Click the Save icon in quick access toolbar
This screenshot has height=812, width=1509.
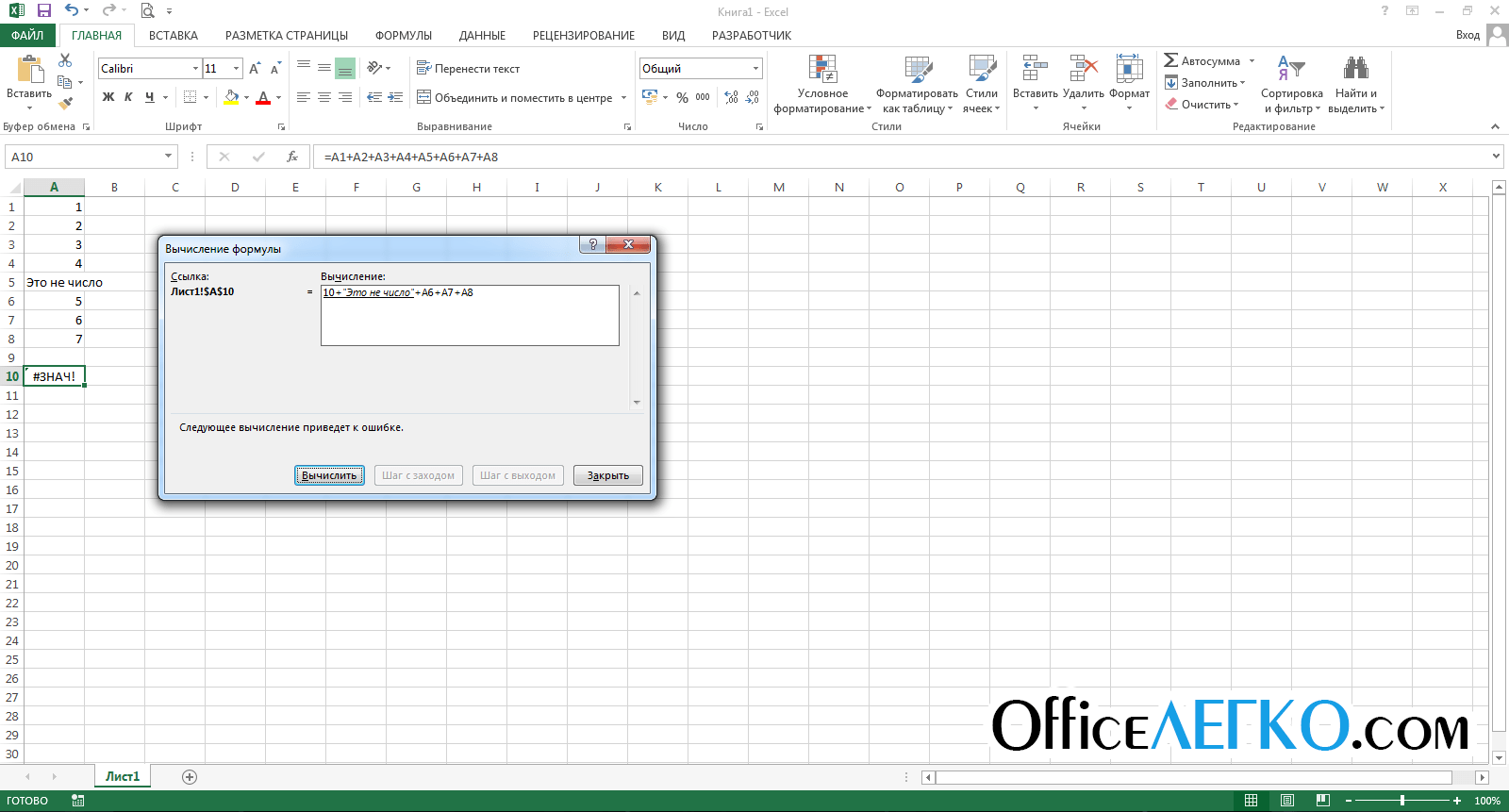[43, 11]
